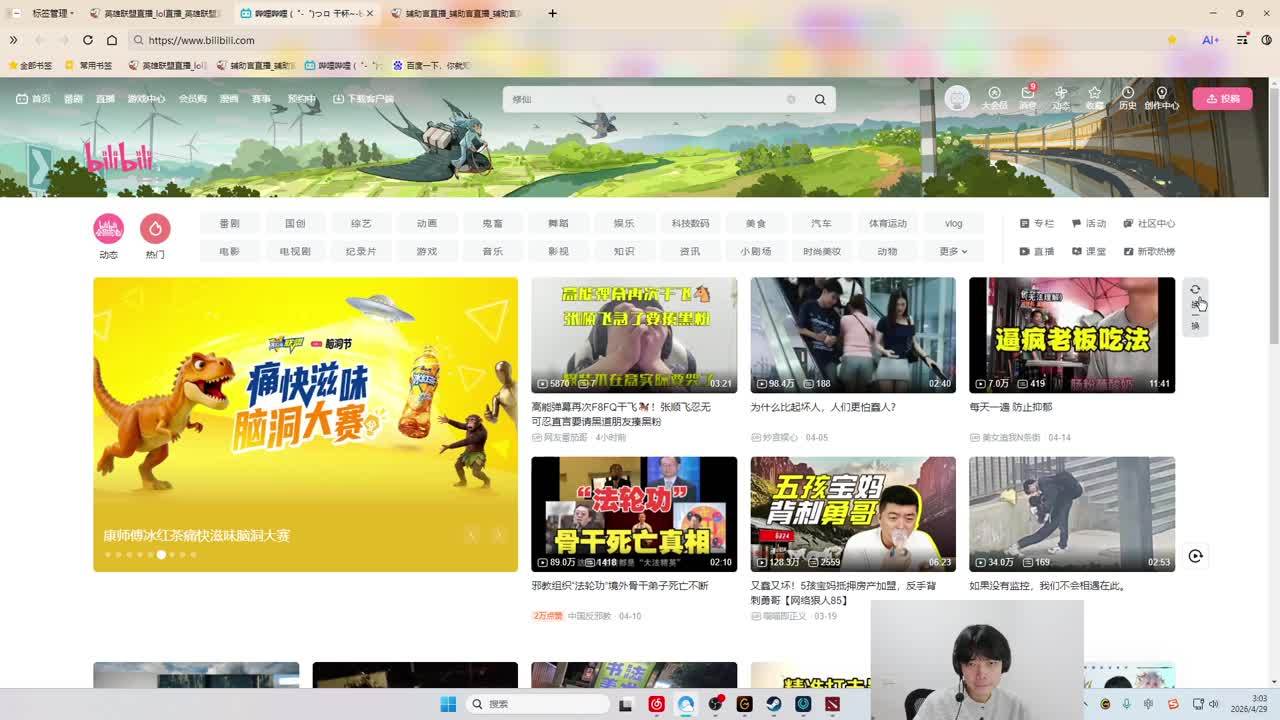1280x720 pixels.
Task: Open the 下载客户端 download link
Action: pos(364,99)
